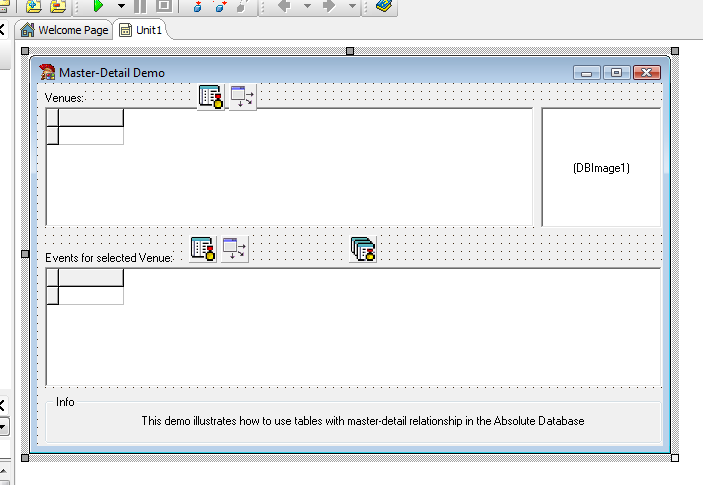Image resolution: width=703 pixels, height=485 pixels.
Task: Select the database component icon
Action: click(363, 249)
